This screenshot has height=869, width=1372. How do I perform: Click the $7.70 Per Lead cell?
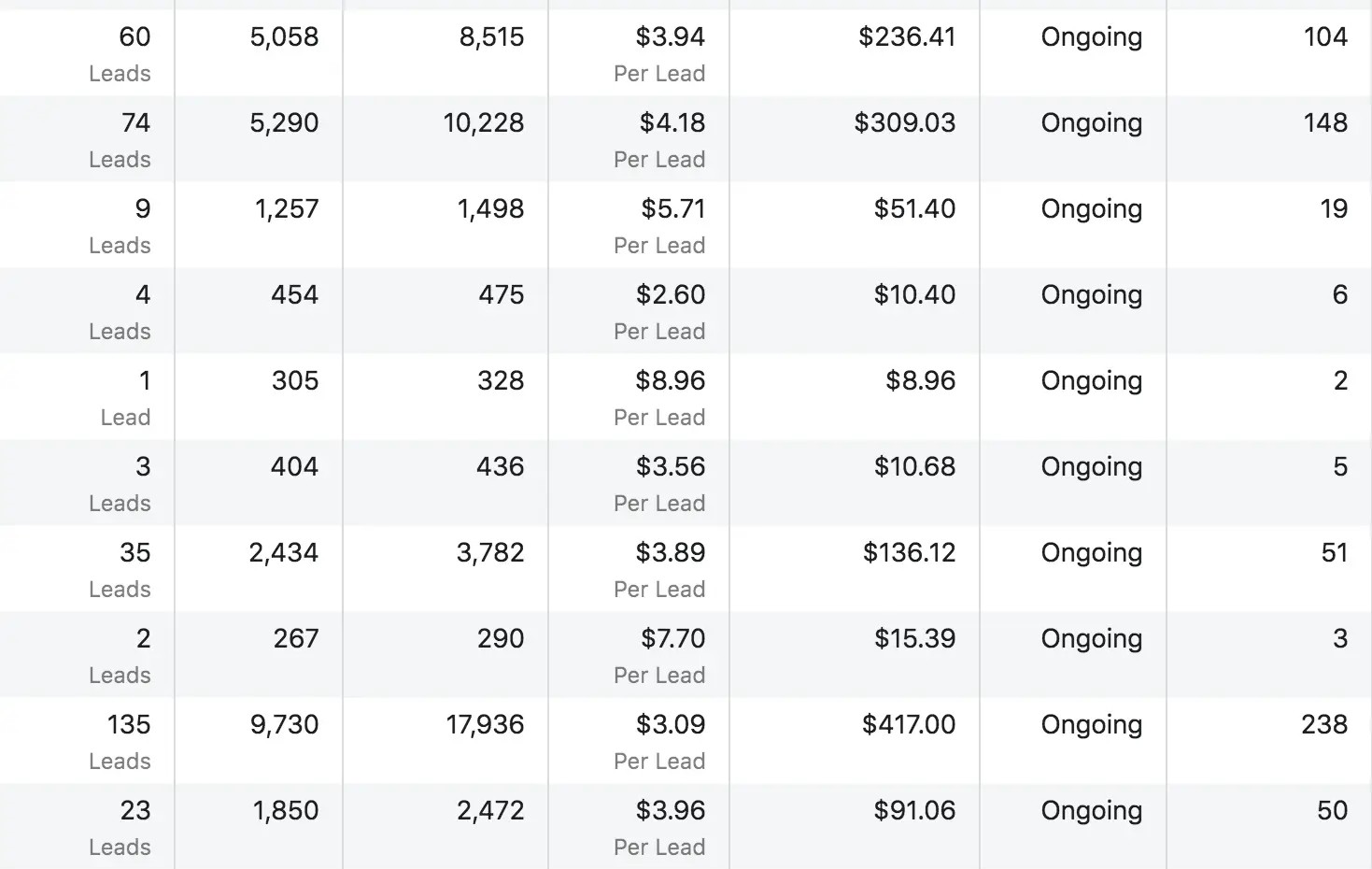(639, 655)
